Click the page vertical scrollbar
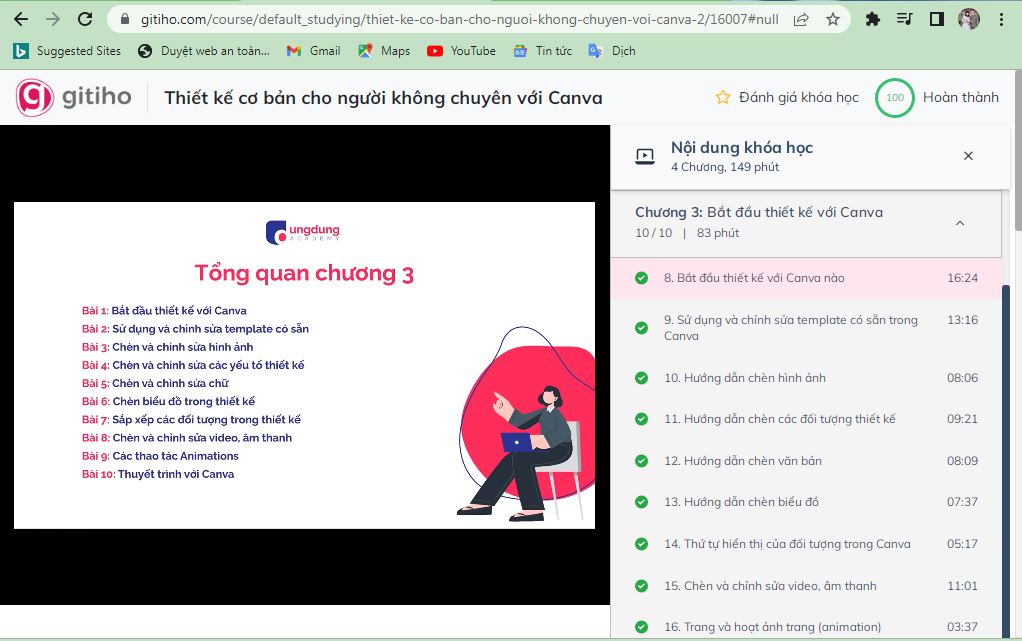Screen dimensions: 1022x641 [1018, 150]
